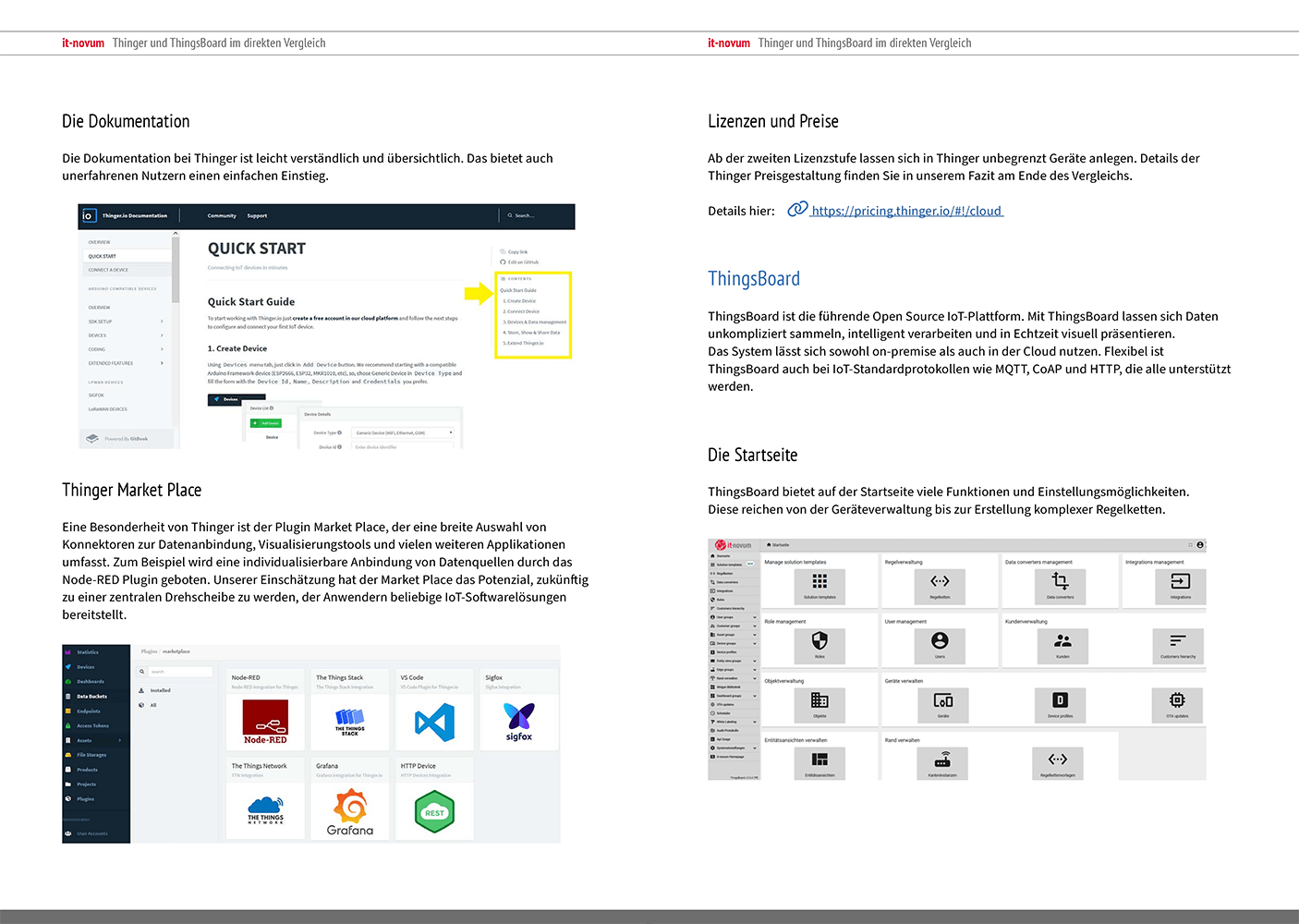Screen dimensions: 1299x924
Task: Select the Sigfox plugin logo
Action: point(519,721)
